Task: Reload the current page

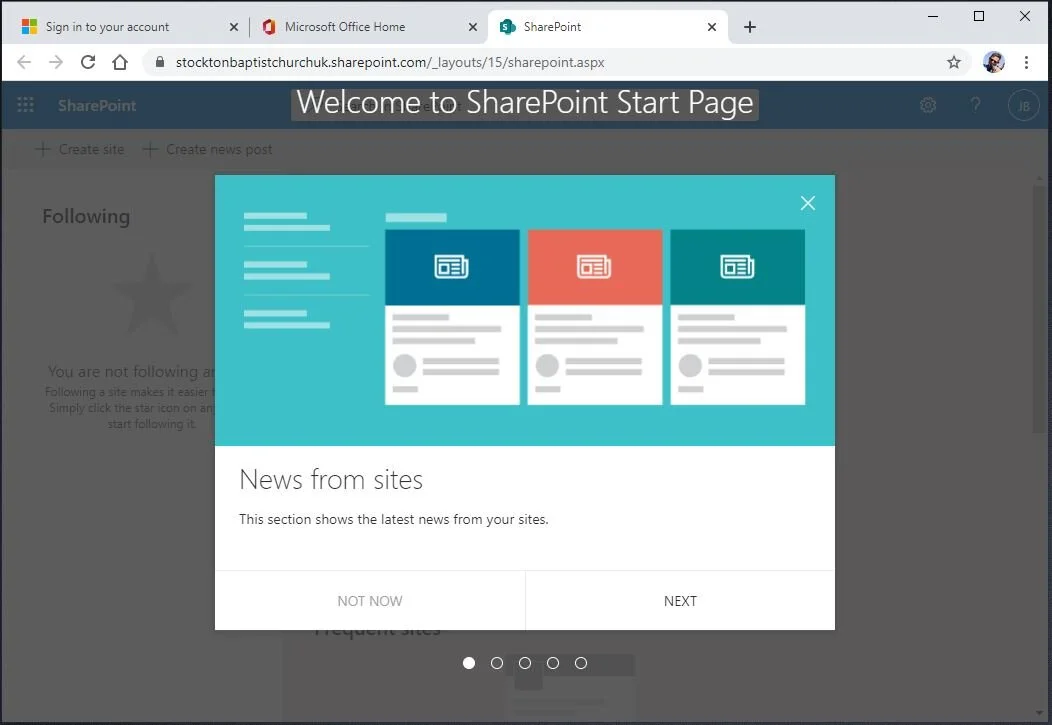Action: 88,62
